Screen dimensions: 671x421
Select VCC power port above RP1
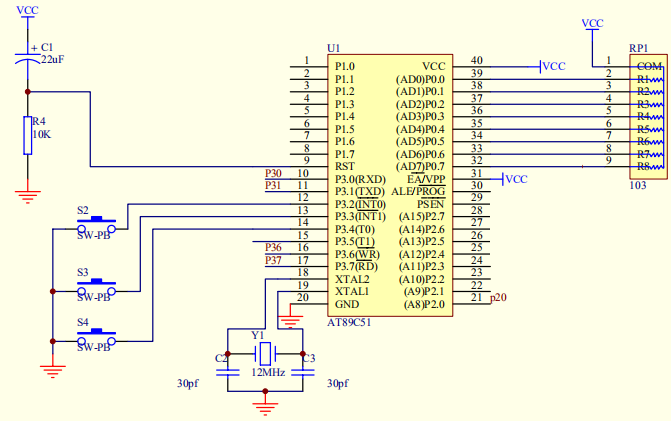(593, 24)
